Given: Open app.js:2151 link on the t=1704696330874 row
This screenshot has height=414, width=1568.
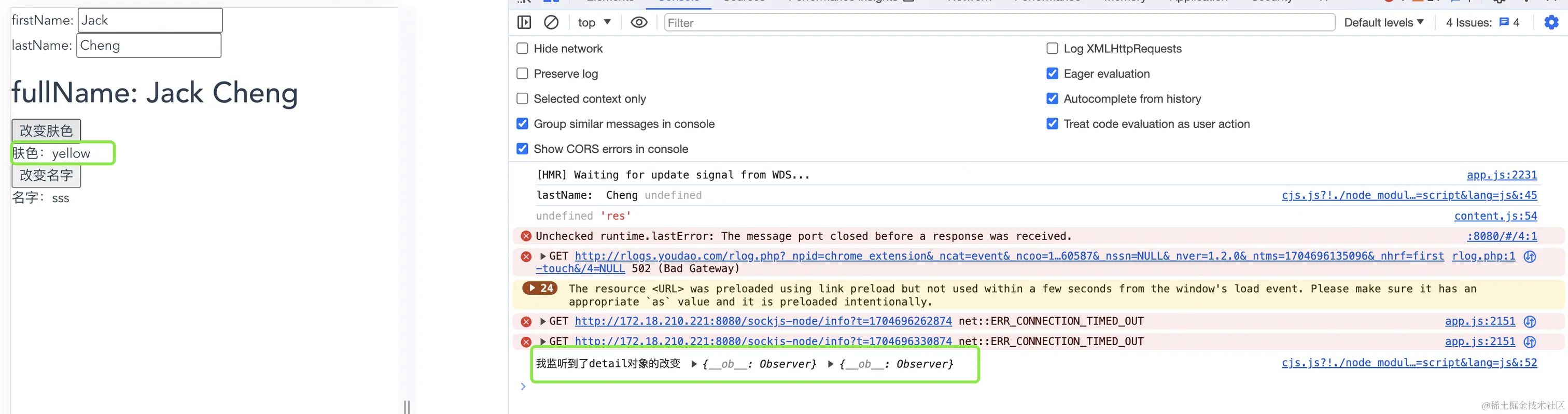Looking at the screenshot, I should click(x=1480, y=341).
